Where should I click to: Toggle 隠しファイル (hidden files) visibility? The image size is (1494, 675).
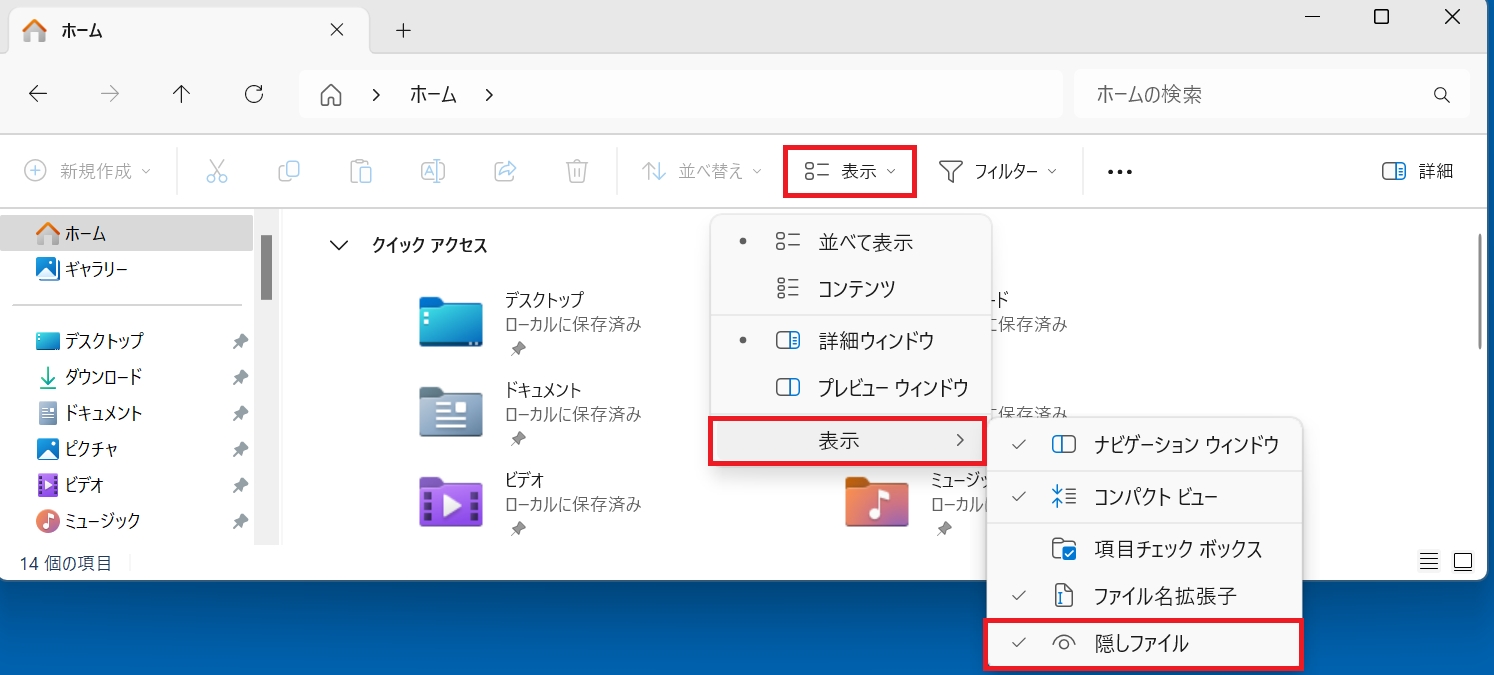pos(1143,643)
